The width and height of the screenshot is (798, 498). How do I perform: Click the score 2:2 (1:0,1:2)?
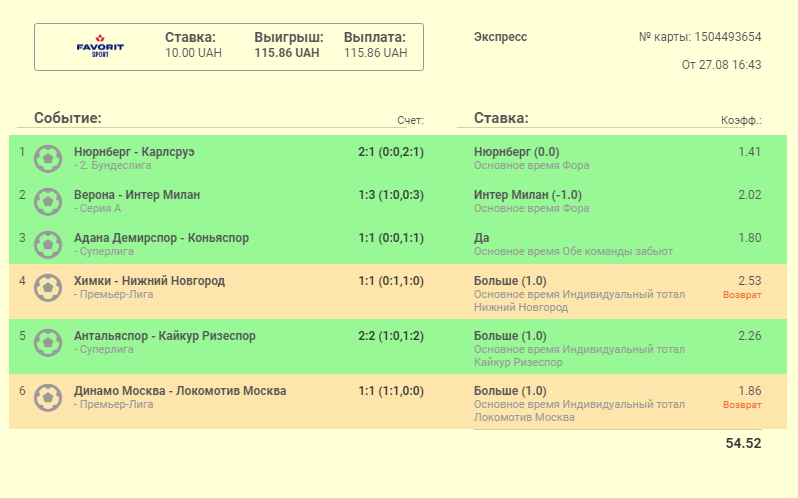coord(391,336)
